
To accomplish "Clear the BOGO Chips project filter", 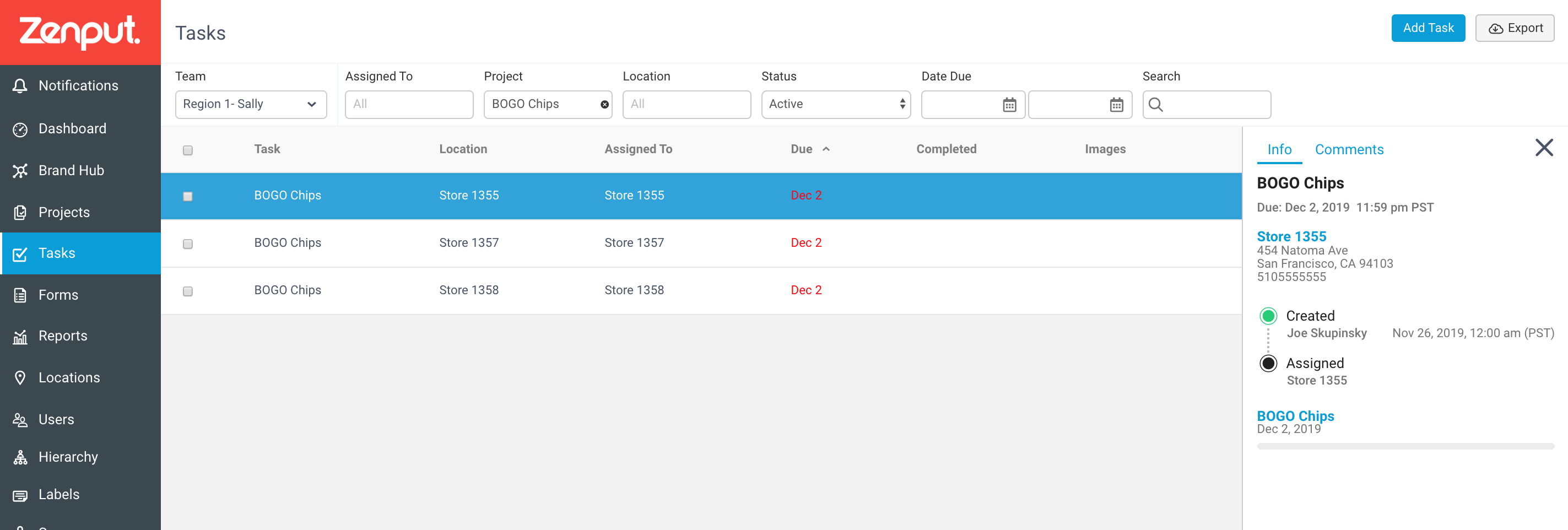I will click(x=604, y=105).
